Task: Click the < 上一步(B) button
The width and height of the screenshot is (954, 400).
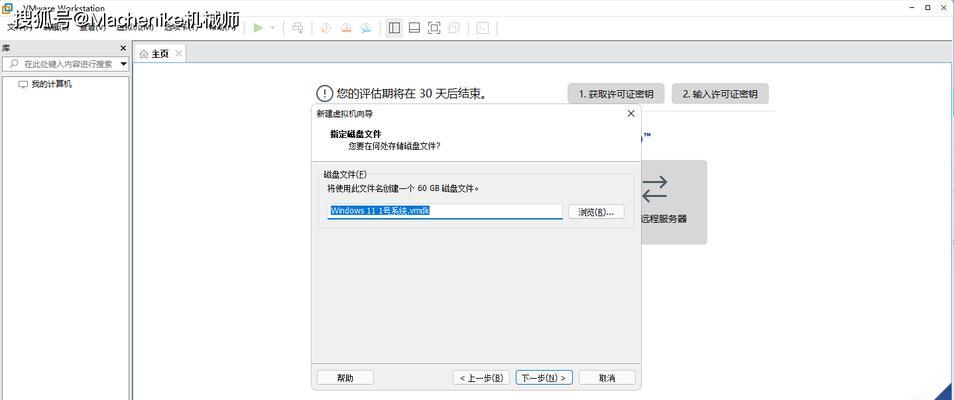Action: coord(481,378)
